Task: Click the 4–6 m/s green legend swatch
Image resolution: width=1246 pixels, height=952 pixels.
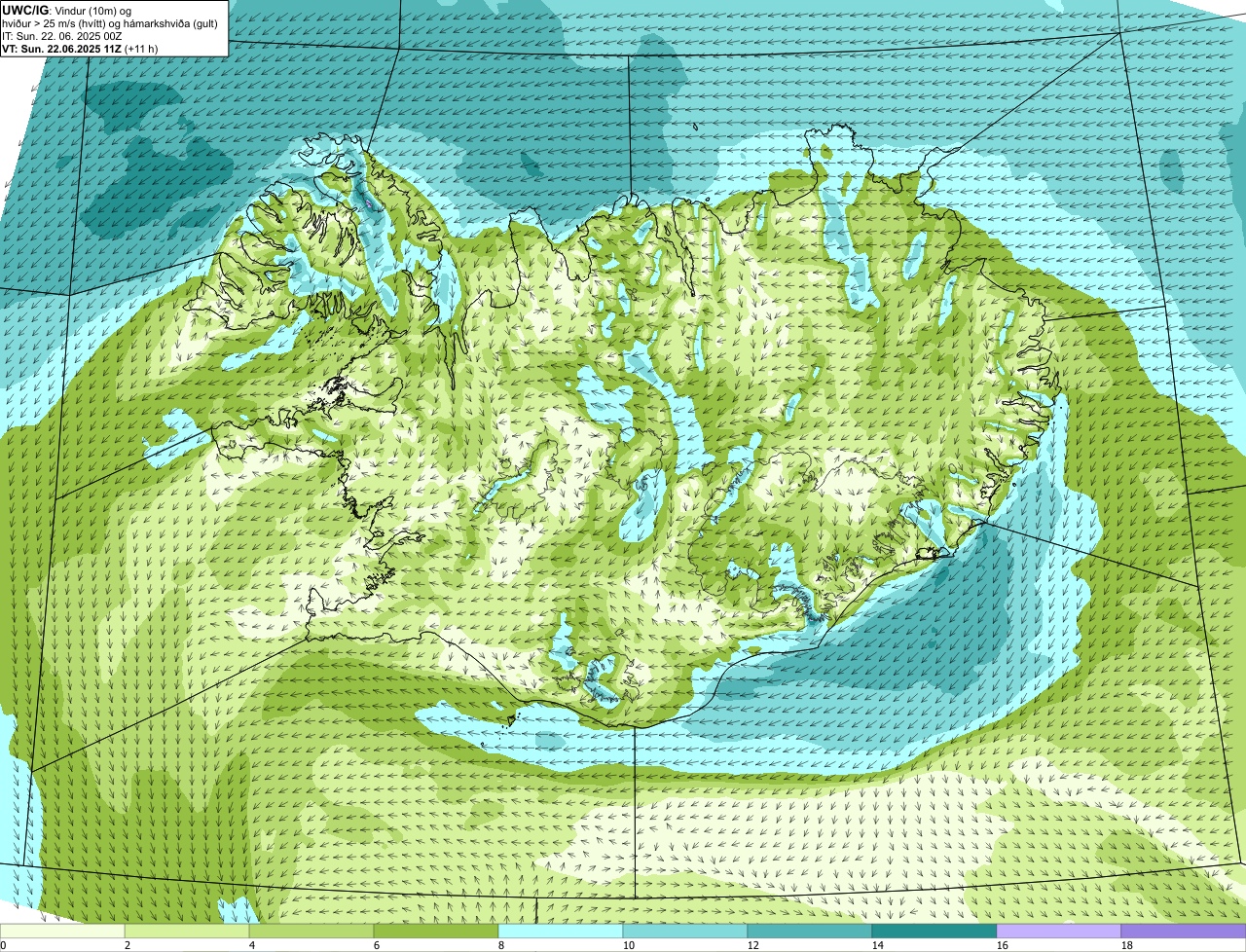Action: coord(311,932)
